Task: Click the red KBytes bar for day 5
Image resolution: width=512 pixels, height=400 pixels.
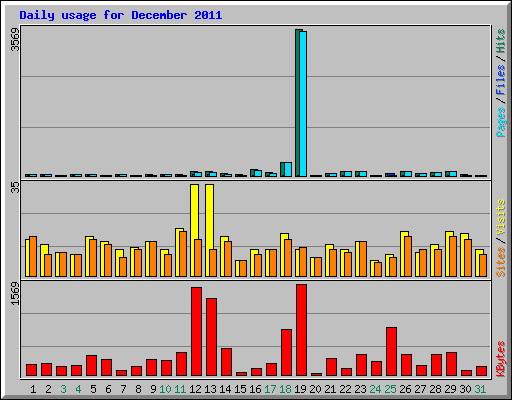Action: coord(91,366)
